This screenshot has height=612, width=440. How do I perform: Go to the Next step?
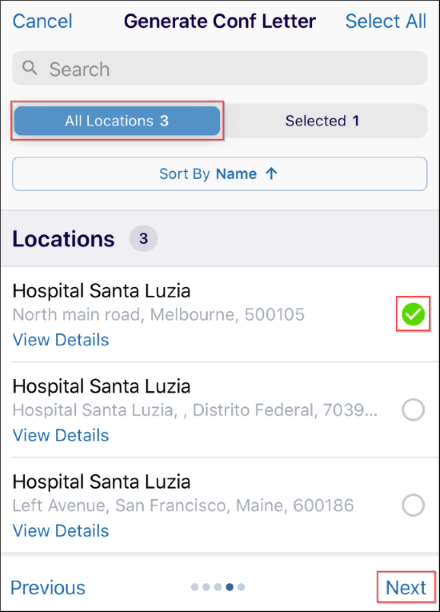click(406, 587)
